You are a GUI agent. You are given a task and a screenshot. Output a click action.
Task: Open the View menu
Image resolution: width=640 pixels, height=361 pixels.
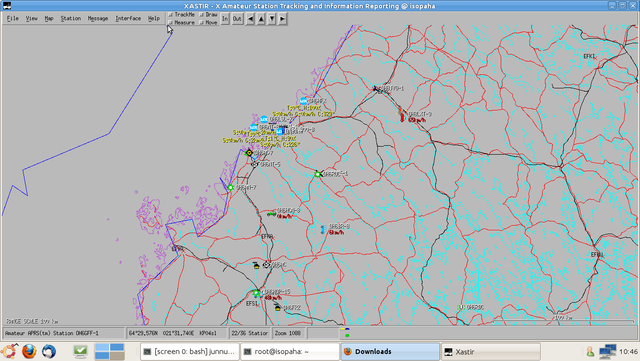pos(31,18)
